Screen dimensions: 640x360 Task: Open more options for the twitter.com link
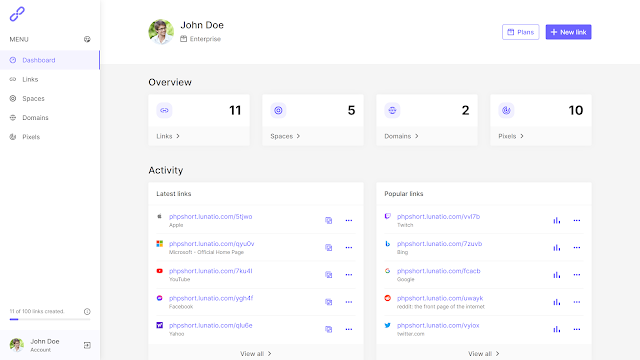point(577,329)
